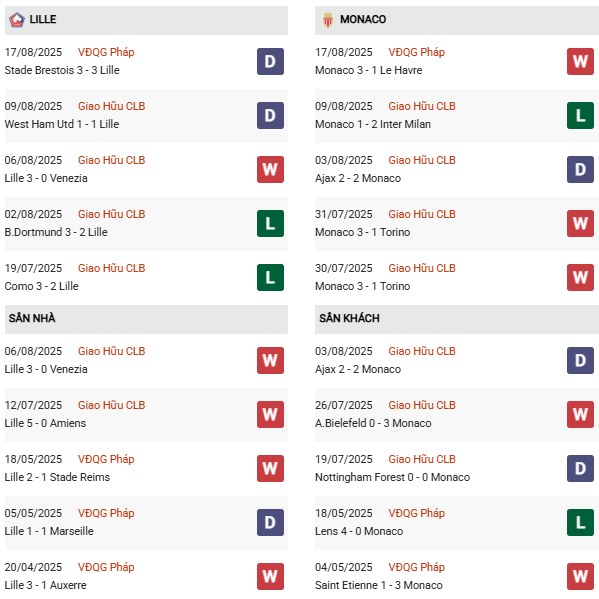Screen dimensions: 599x599
Task: Click the Lille 3 - 1 Auxerre result
Action: coord(45,585)
